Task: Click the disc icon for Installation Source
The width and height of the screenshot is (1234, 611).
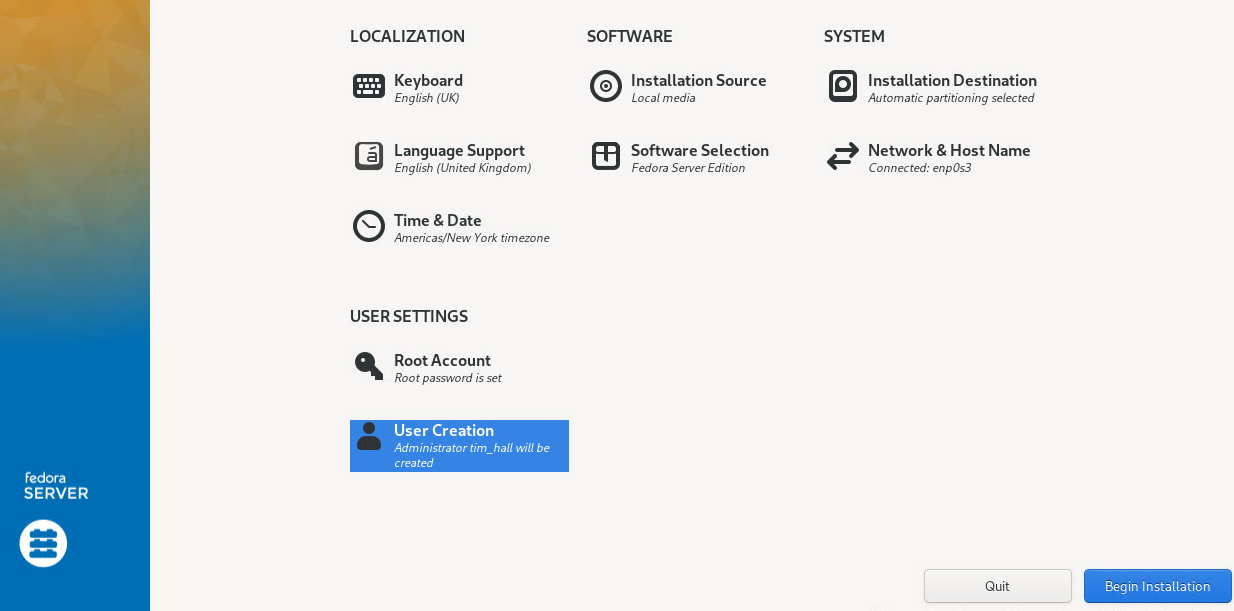Action: pos(606,86)
